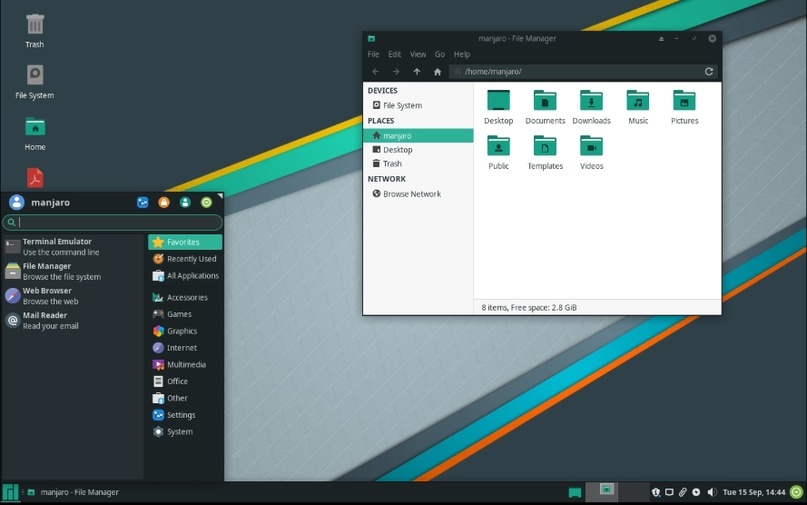Viewport: 807px width, 505px height.
Task: Toggle the show desktop panel button
Action: pyautogui.click(x=575, y=492)
